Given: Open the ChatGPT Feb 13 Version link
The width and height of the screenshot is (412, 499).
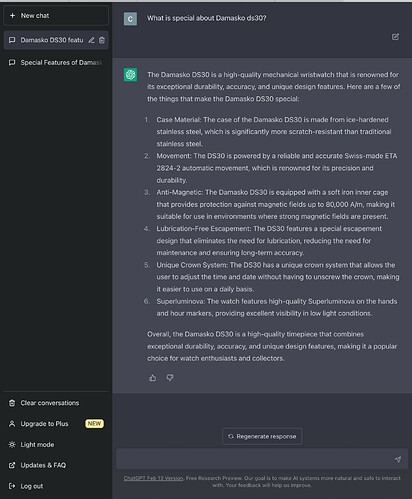Looking at the screenshot, I should click(x=153, y=478).
